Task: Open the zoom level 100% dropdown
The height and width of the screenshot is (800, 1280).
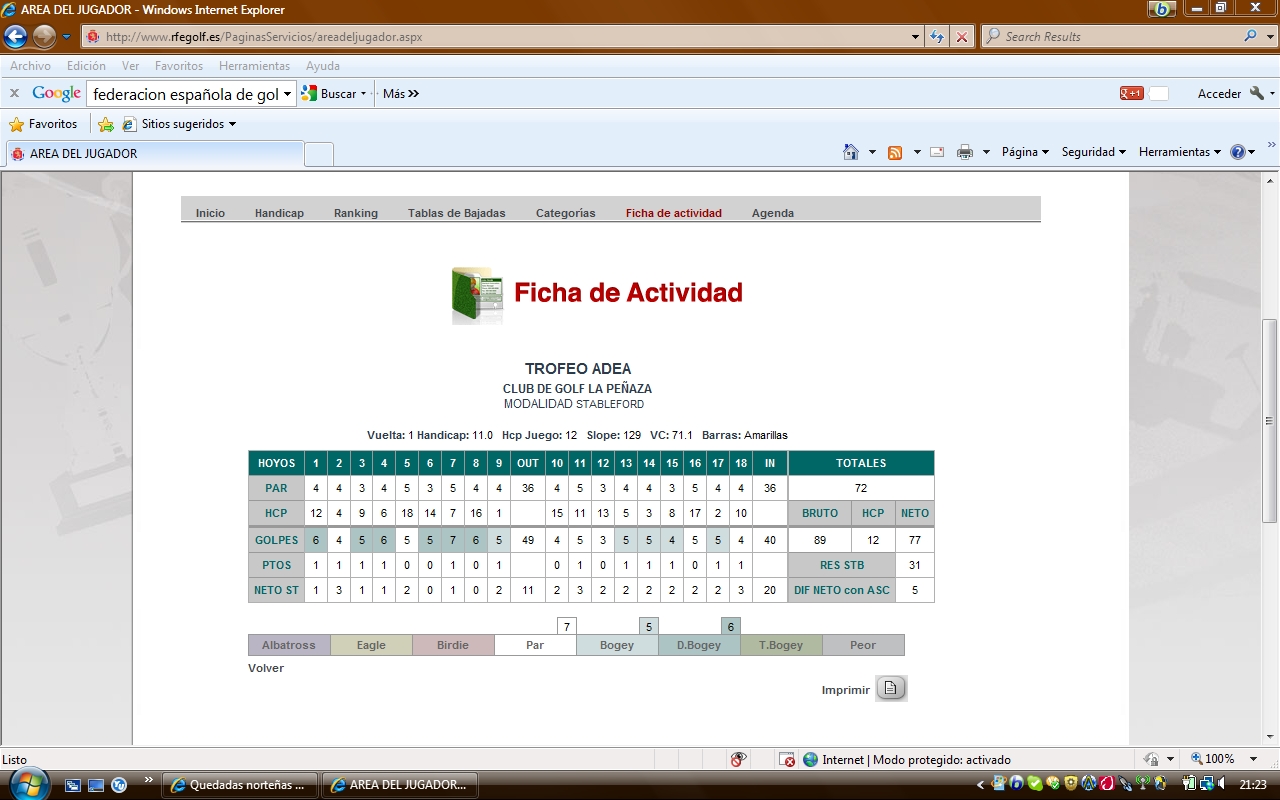Action: pos(1254,760)
